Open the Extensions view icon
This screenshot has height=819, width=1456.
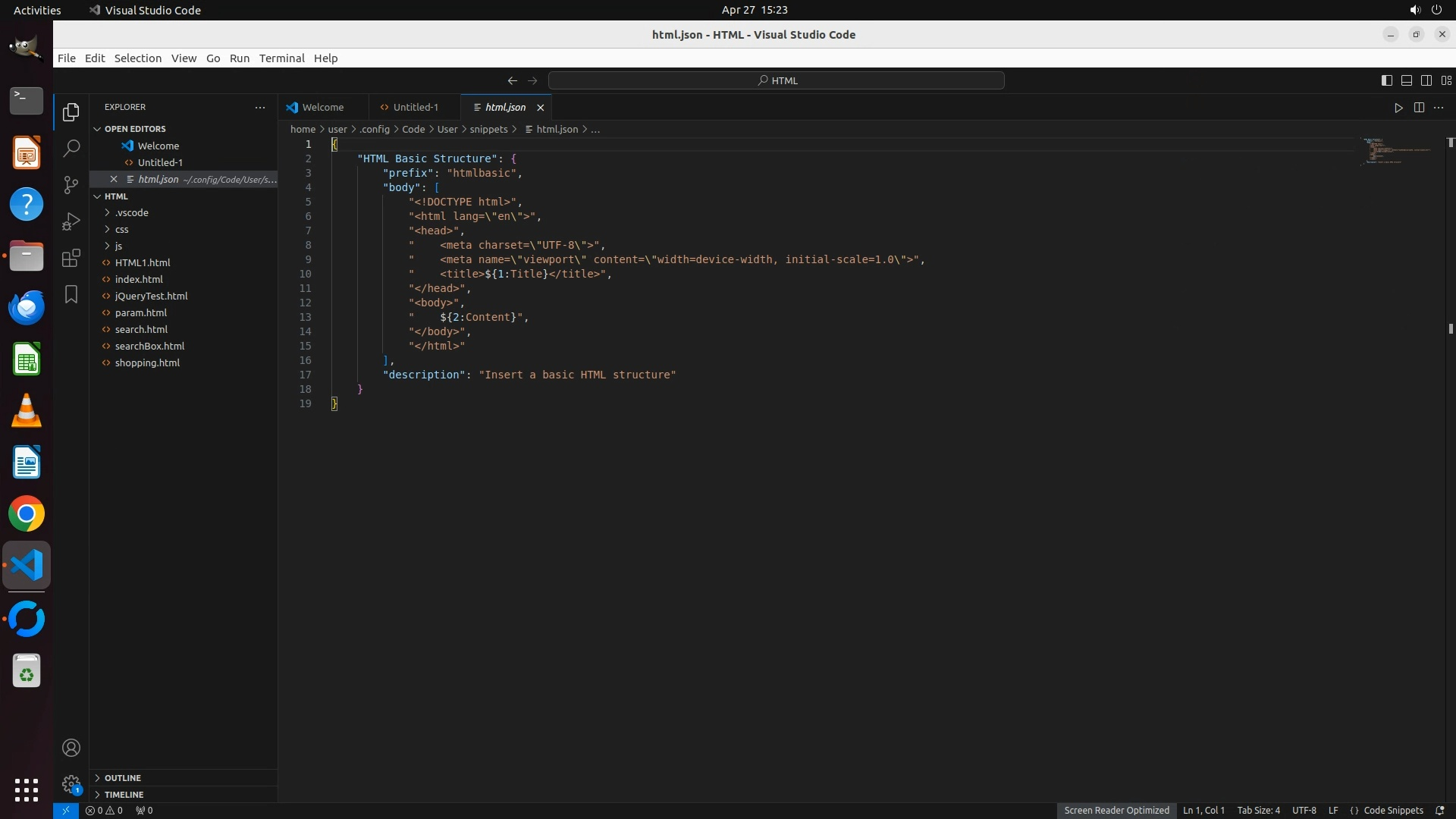point(71,258)
